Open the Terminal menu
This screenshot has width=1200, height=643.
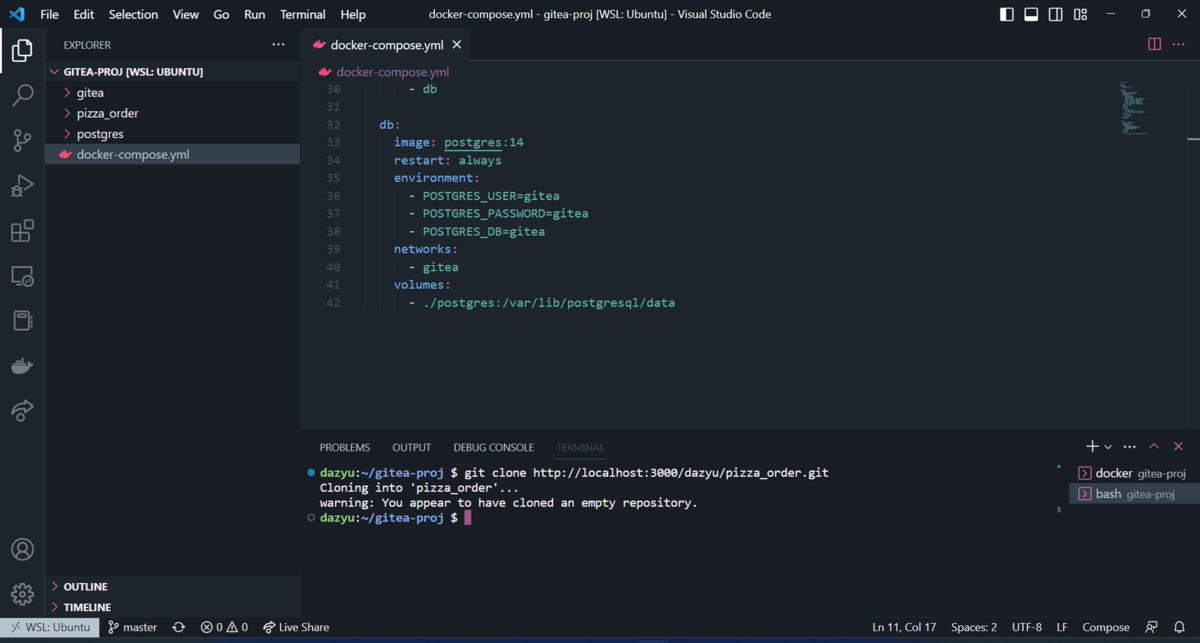click(303, 14)
